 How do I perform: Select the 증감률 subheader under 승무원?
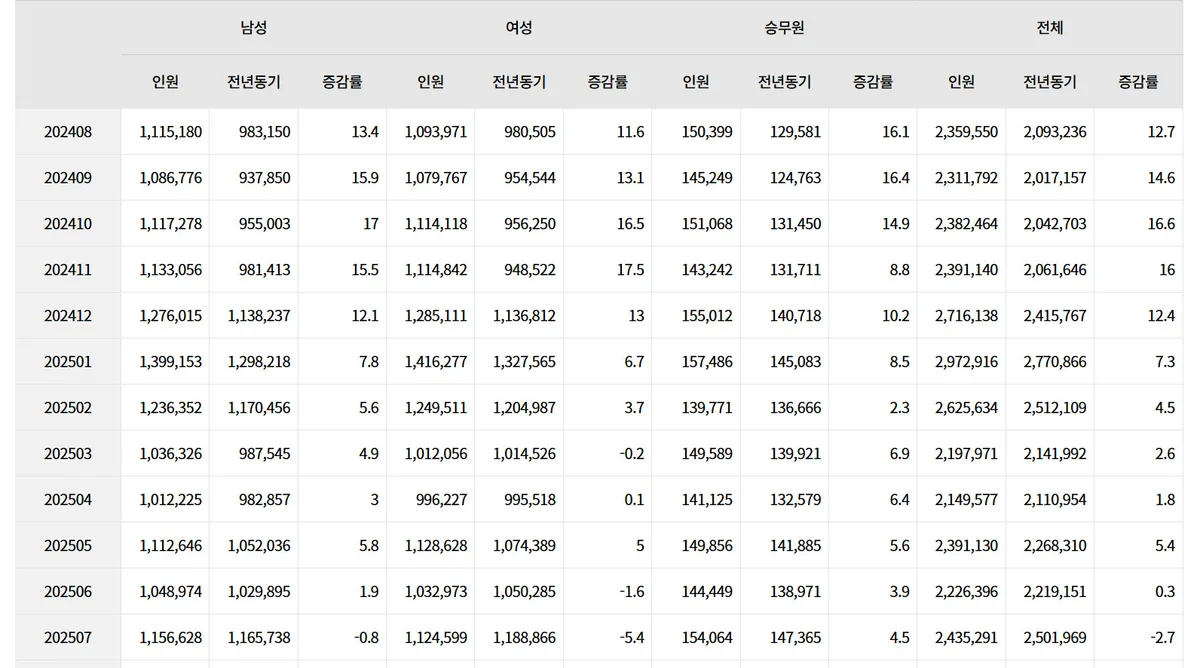[872, 82]
